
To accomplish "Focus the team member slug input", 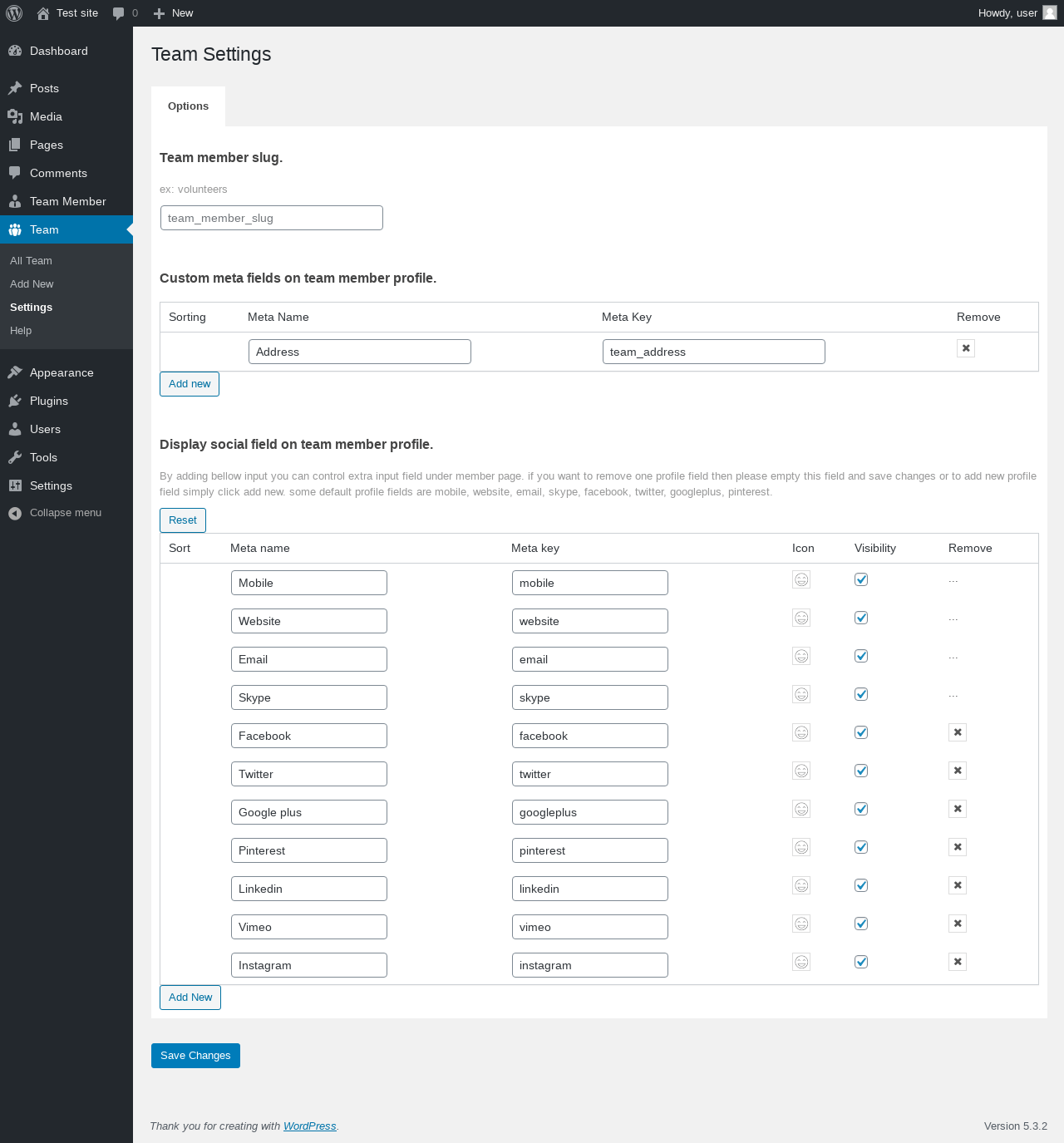I will pyautogui.click(x=272, y=218).
